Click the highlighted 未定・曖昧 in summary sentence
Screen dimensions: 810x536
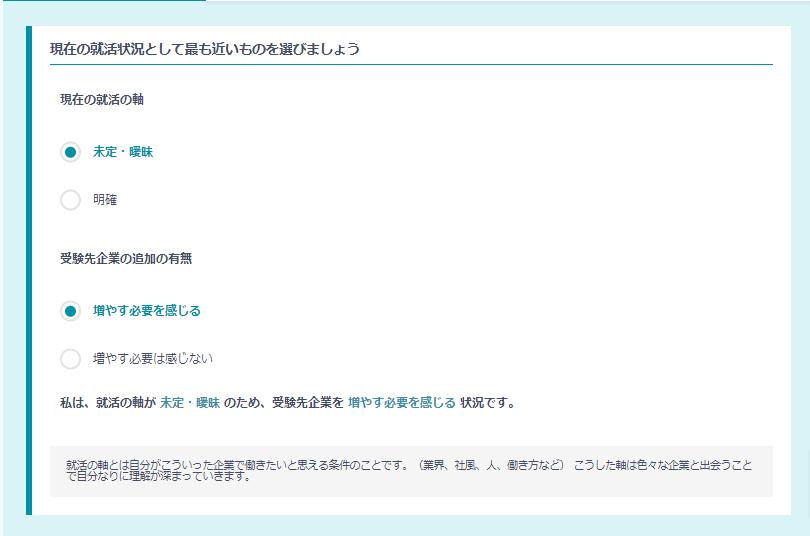click(190, 403)
